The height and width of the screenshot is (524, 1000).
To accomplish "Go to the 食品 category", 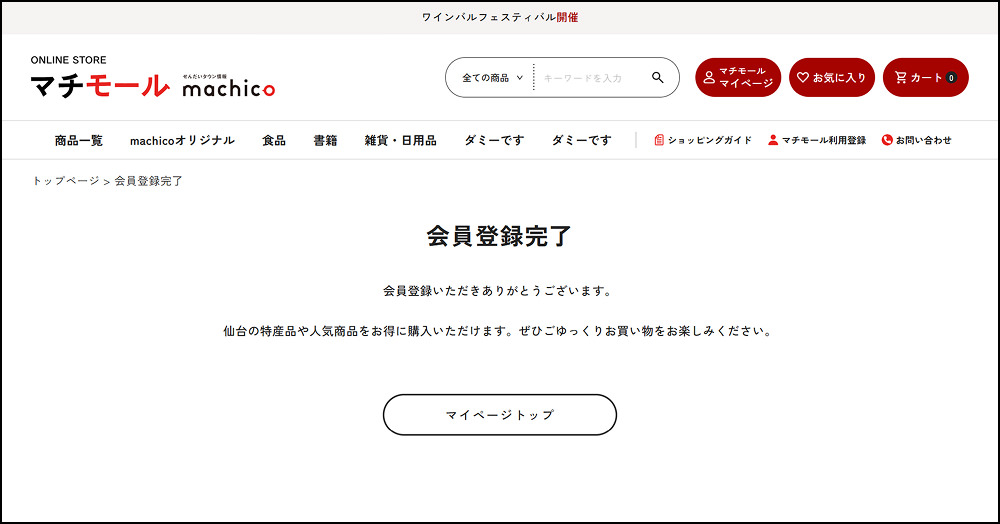I will point(274,141).
